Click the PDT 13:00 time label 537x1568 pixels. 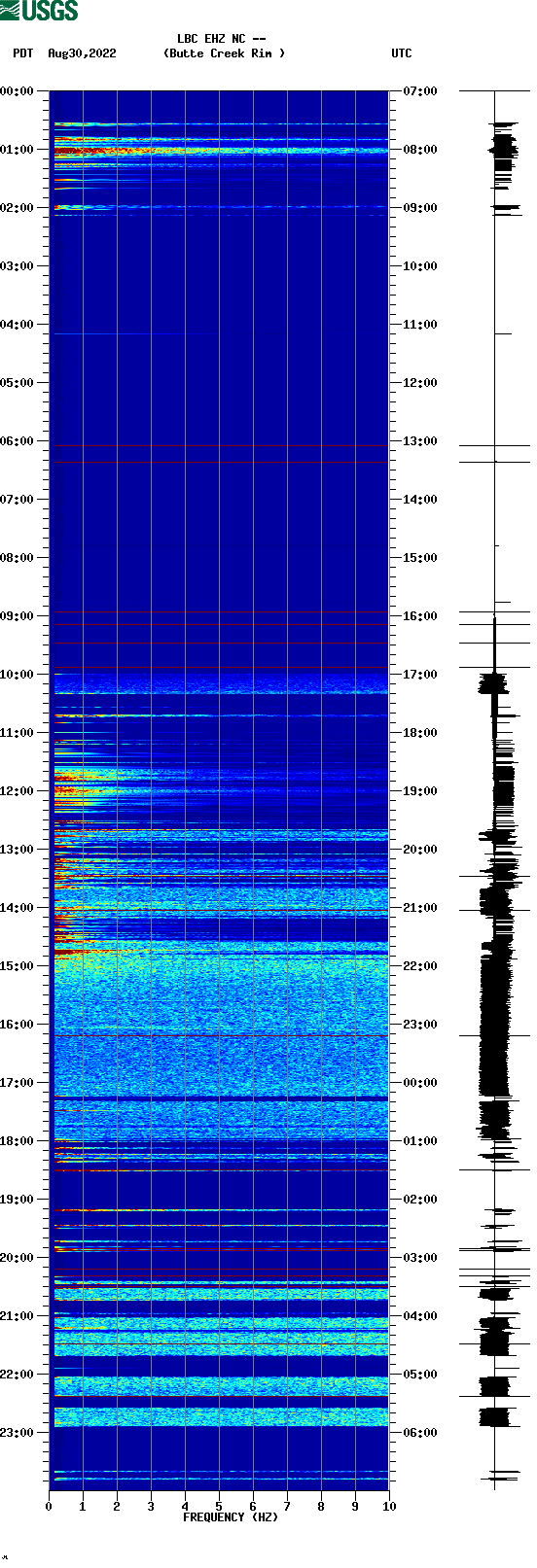[18, 850]
